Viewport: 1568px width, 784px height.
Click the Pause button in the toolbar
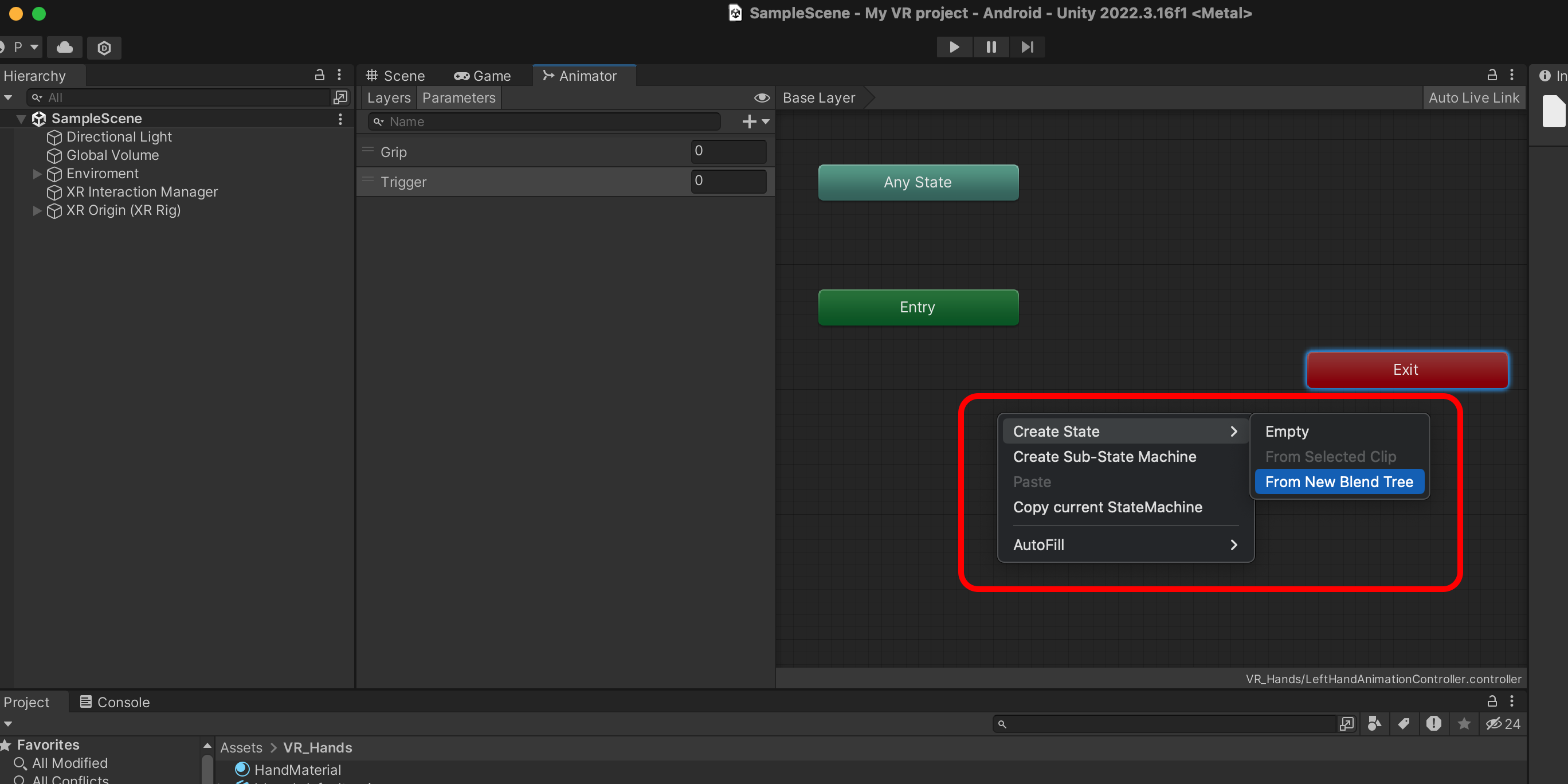991,47
